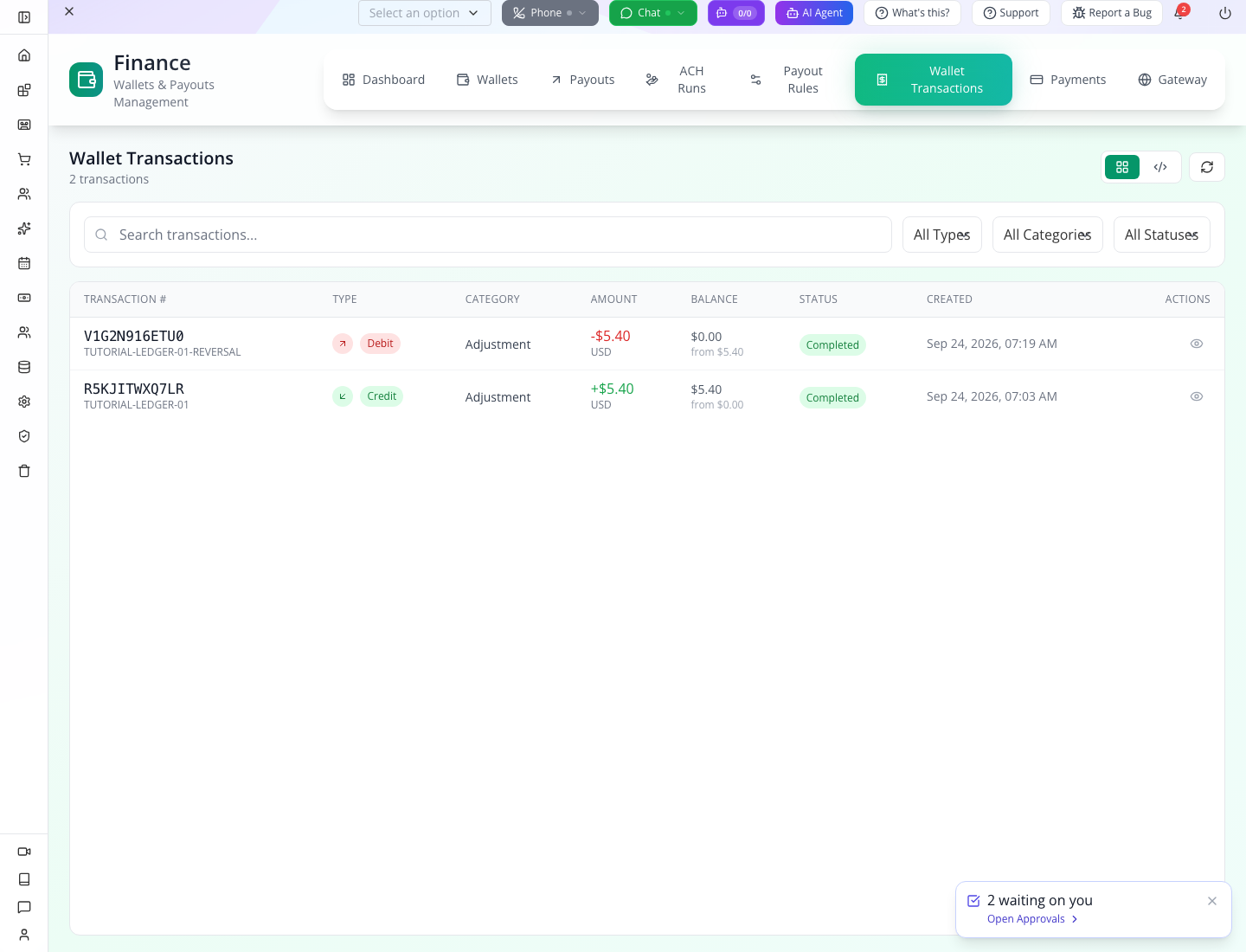This screenshot has height=952, width=1246.
Task: Click the What's this? button
Action: [x=912, y=13]
